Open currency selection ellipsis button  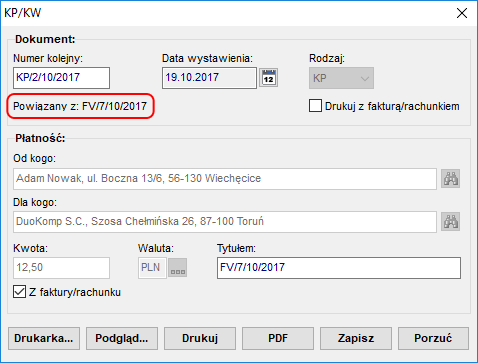(x=178, y=267)
